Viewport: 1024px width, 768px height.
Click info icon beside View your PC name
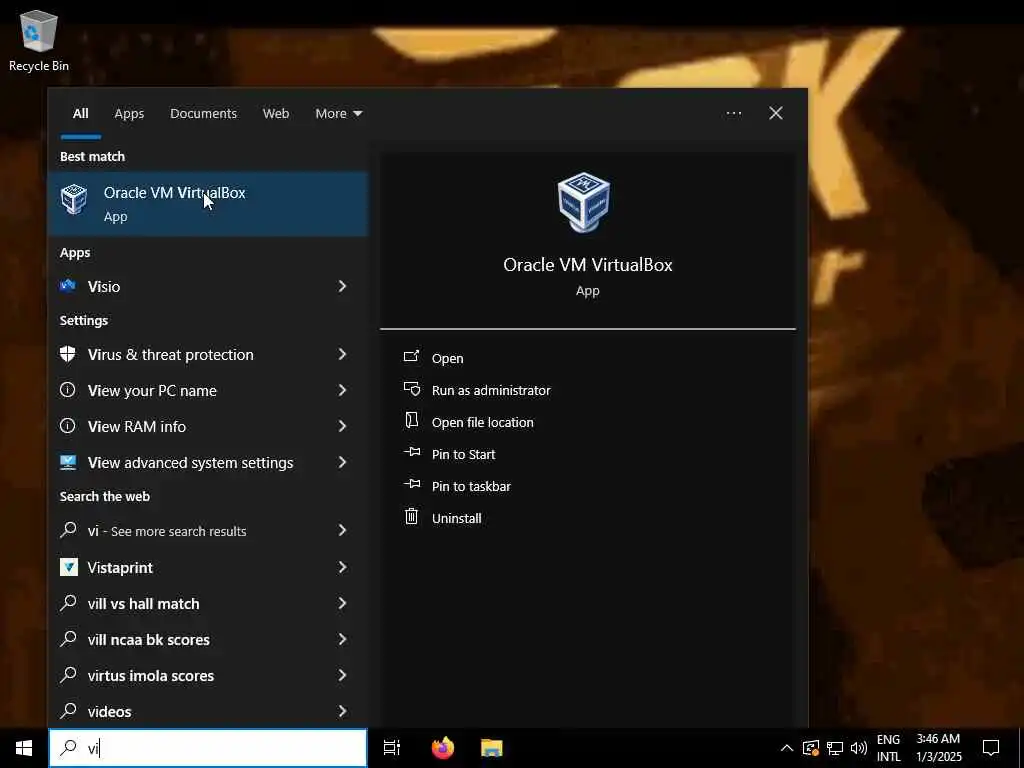coord(67,390)
